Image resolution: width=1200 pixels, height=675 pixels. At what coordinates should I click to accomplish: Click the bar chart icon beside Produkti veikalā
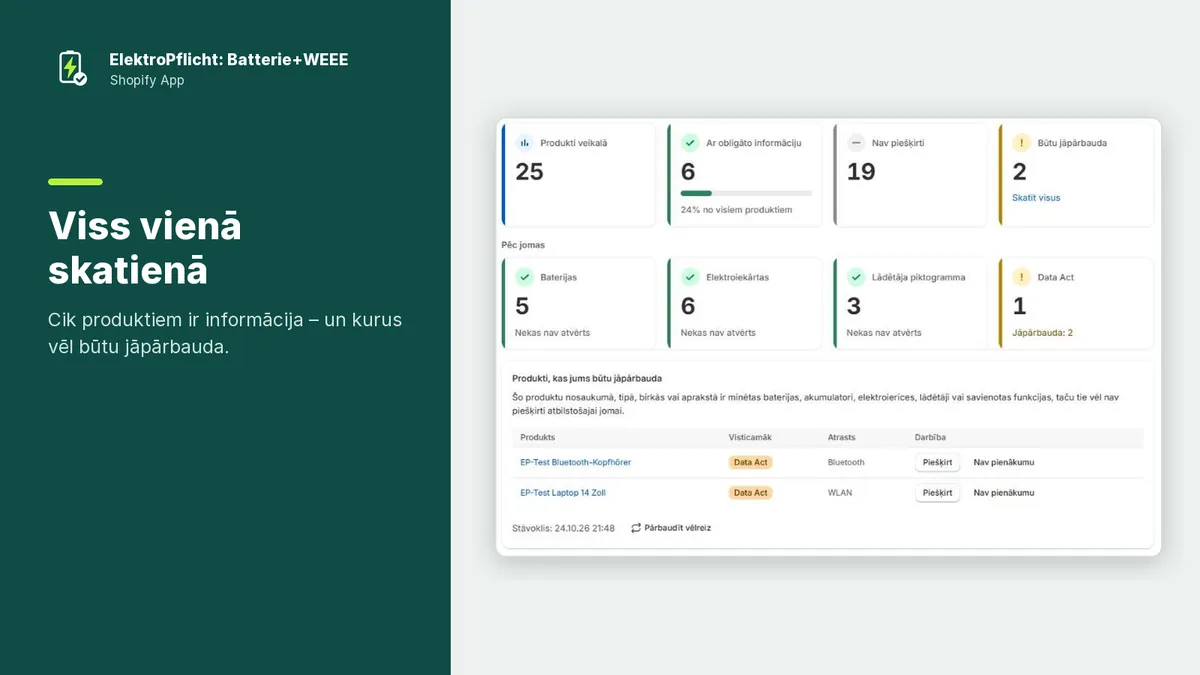(x=524, y=143)
